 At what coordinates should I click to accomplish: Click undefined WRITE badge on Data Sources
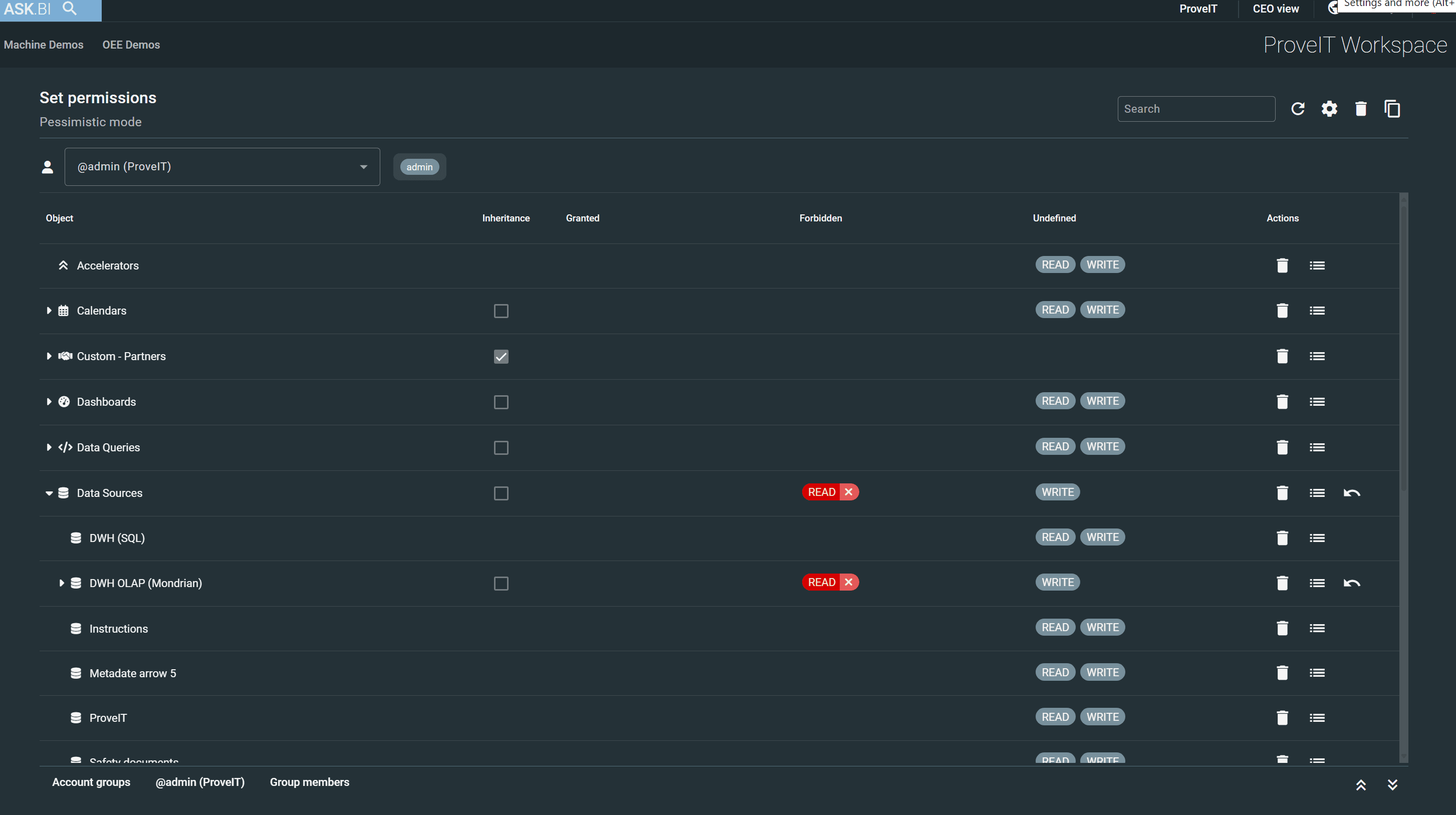click(1057, 492)
